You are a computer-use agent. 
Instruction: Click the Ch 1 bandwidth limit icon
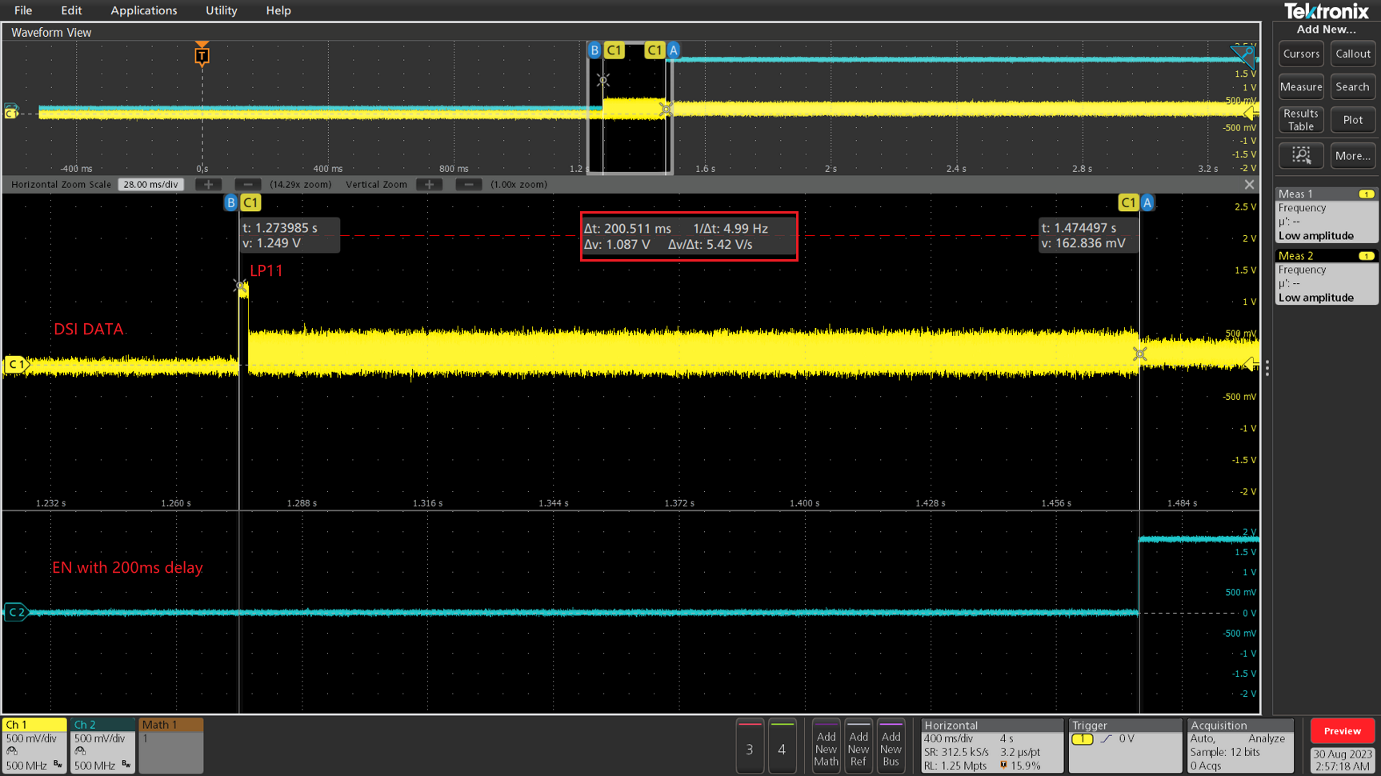pyautogui.click(x=58, y=765)
